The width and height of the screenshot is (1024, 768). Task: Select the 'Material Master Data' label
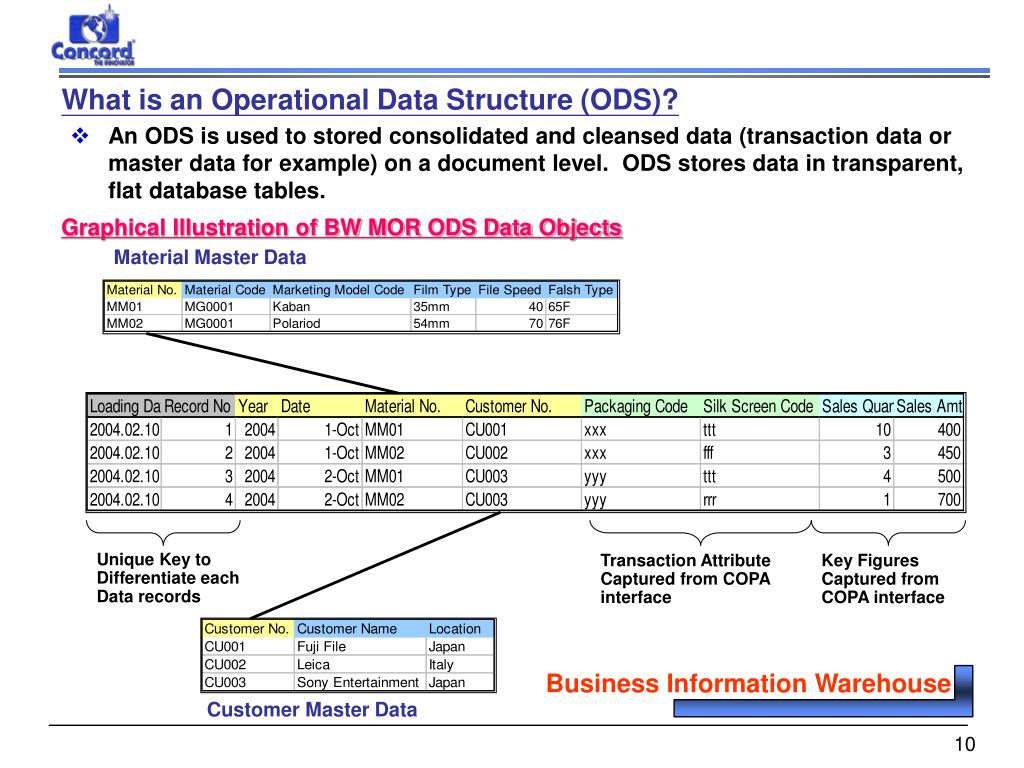tap(210, 257)
